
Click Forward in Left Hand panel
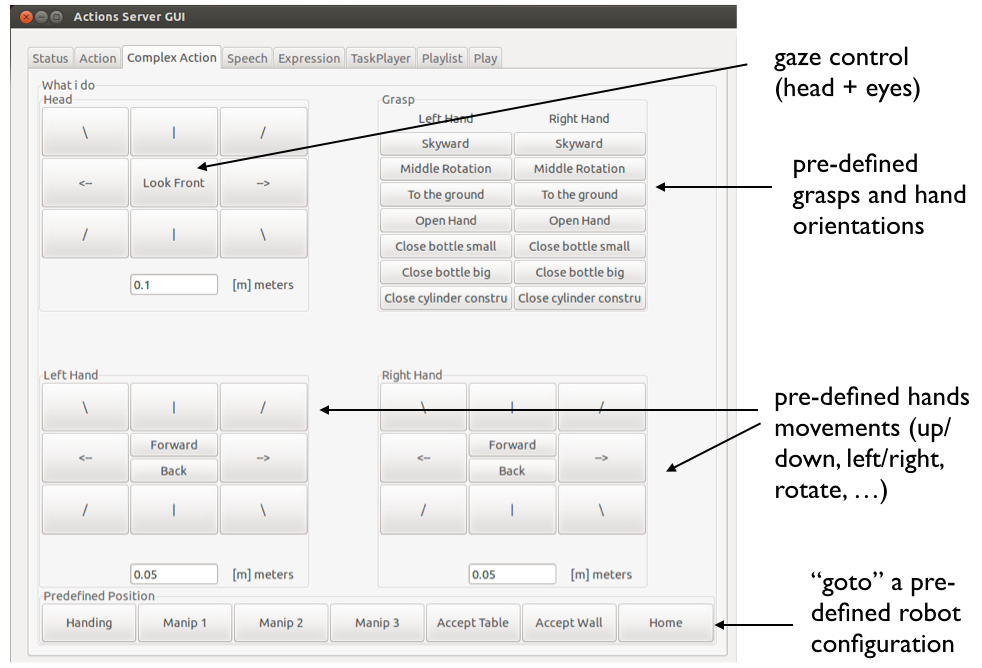pyautogui.click(x=173, y=445)
